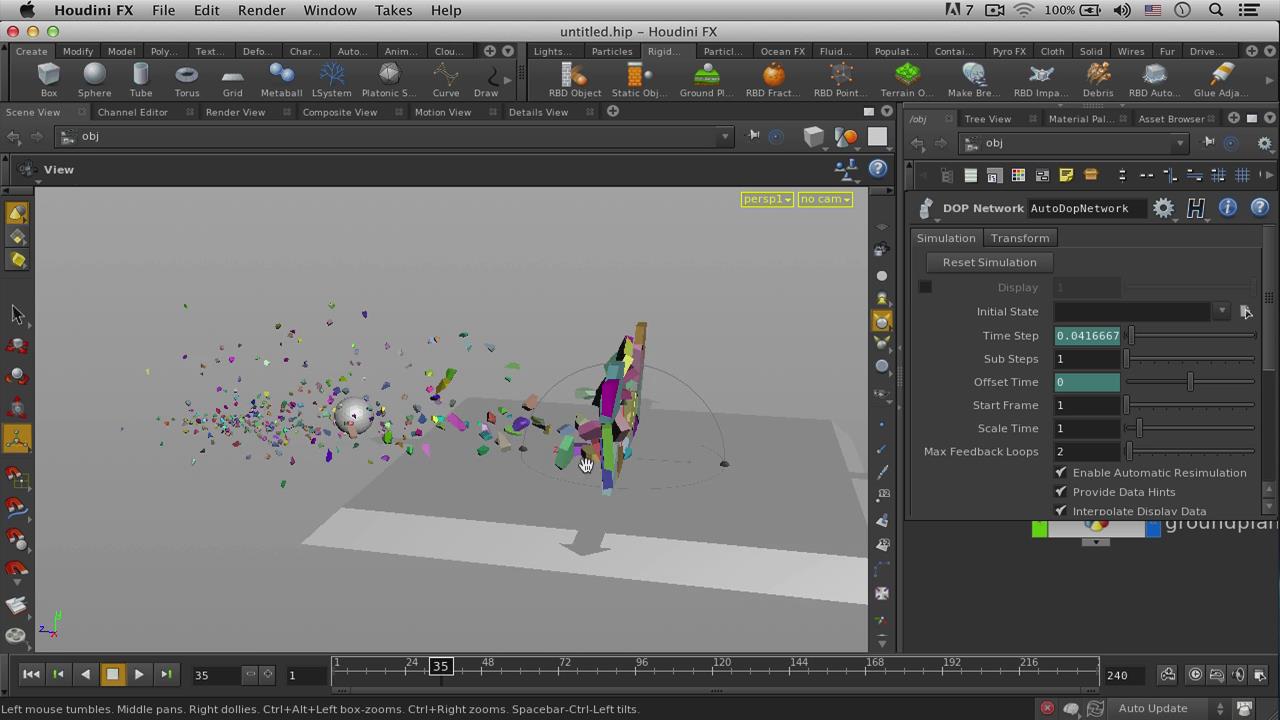Click the LSystem shelf tool
Image resolution: width=1280 pixels, height=720 pixels.
331,79
